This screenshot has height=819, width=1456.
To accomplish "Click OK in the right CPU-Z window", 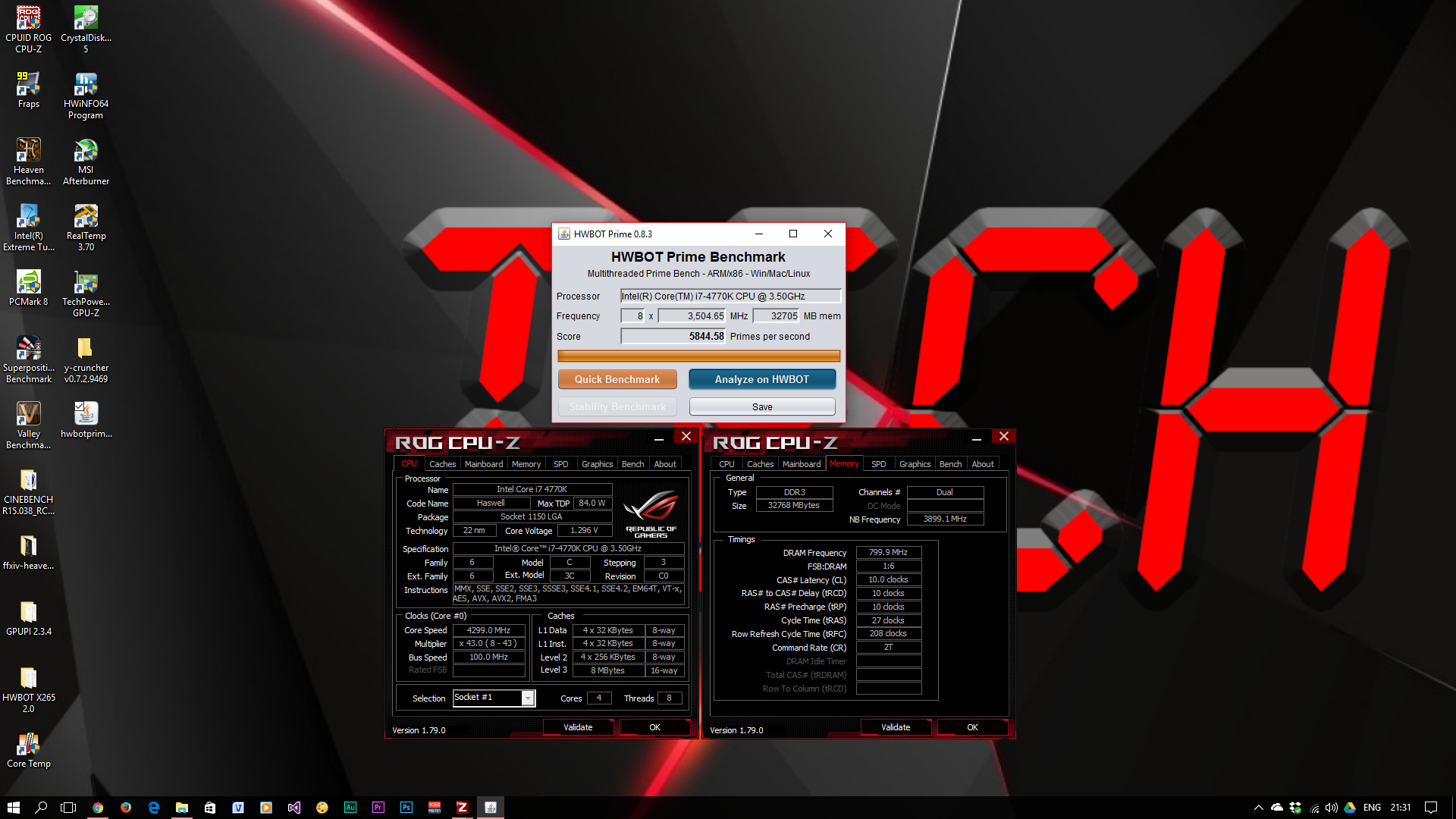I will pos(972,727).
